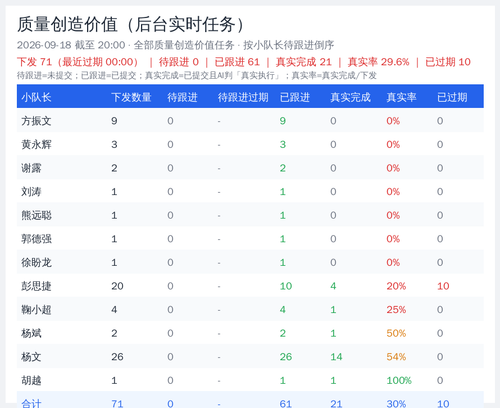Click 杨文's 真实率 54%
Viewport: 500px width, 408px height.
click(396, 357)
